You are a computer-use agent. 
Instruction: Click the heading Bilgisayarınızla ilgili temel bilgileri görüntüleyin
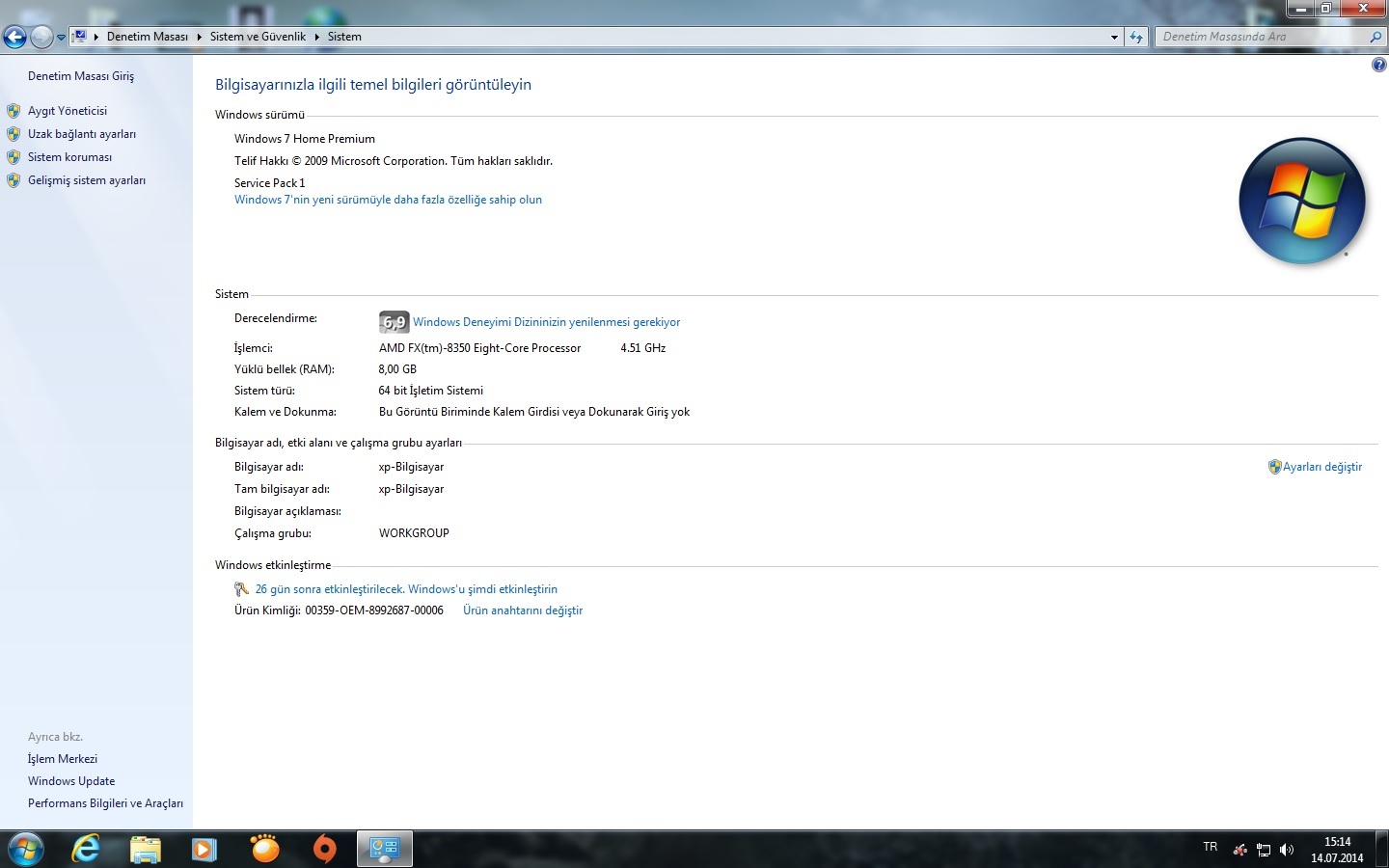[373, 85]
